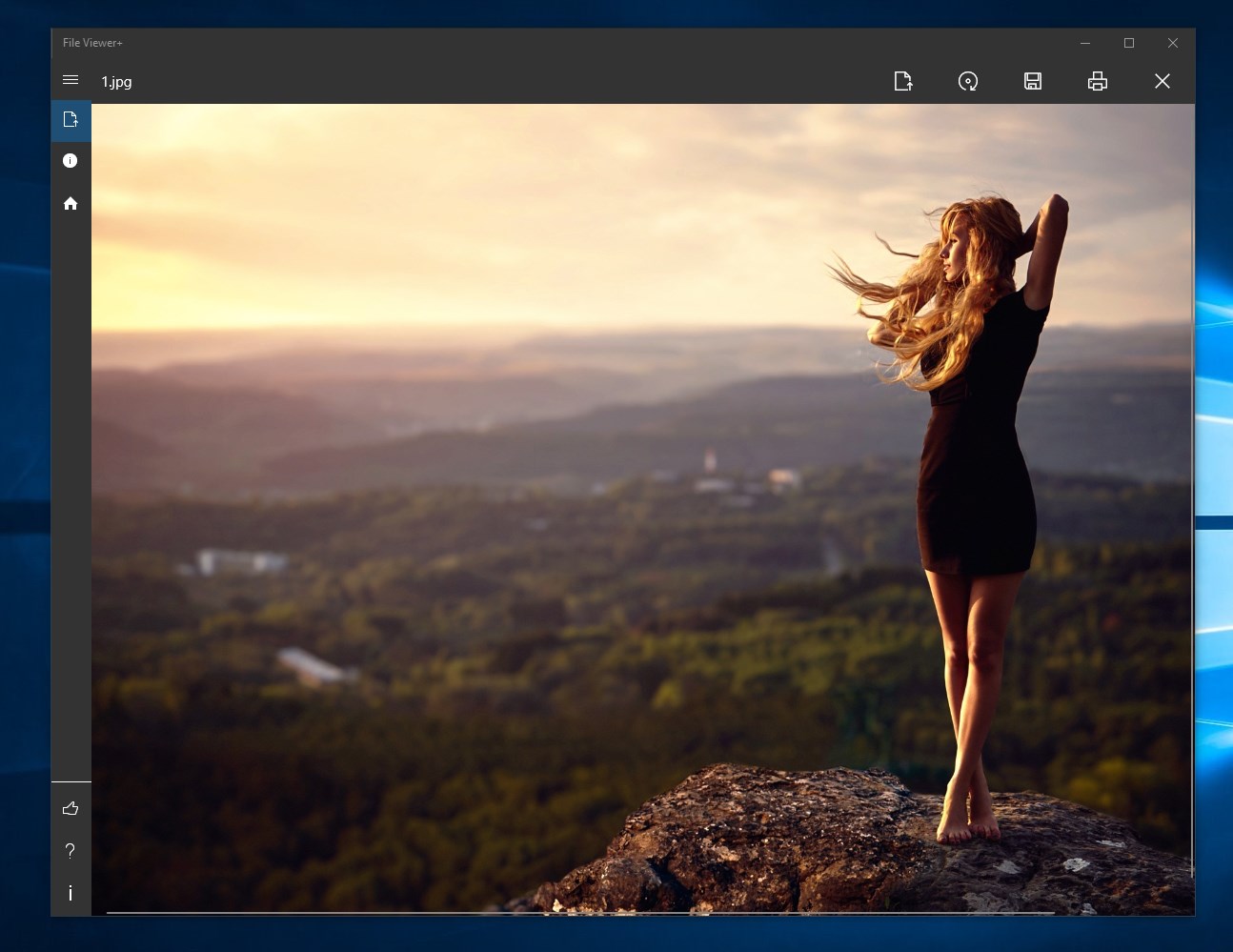
Task: Click the 1.jpg filename label
Action: click(116, 82)
